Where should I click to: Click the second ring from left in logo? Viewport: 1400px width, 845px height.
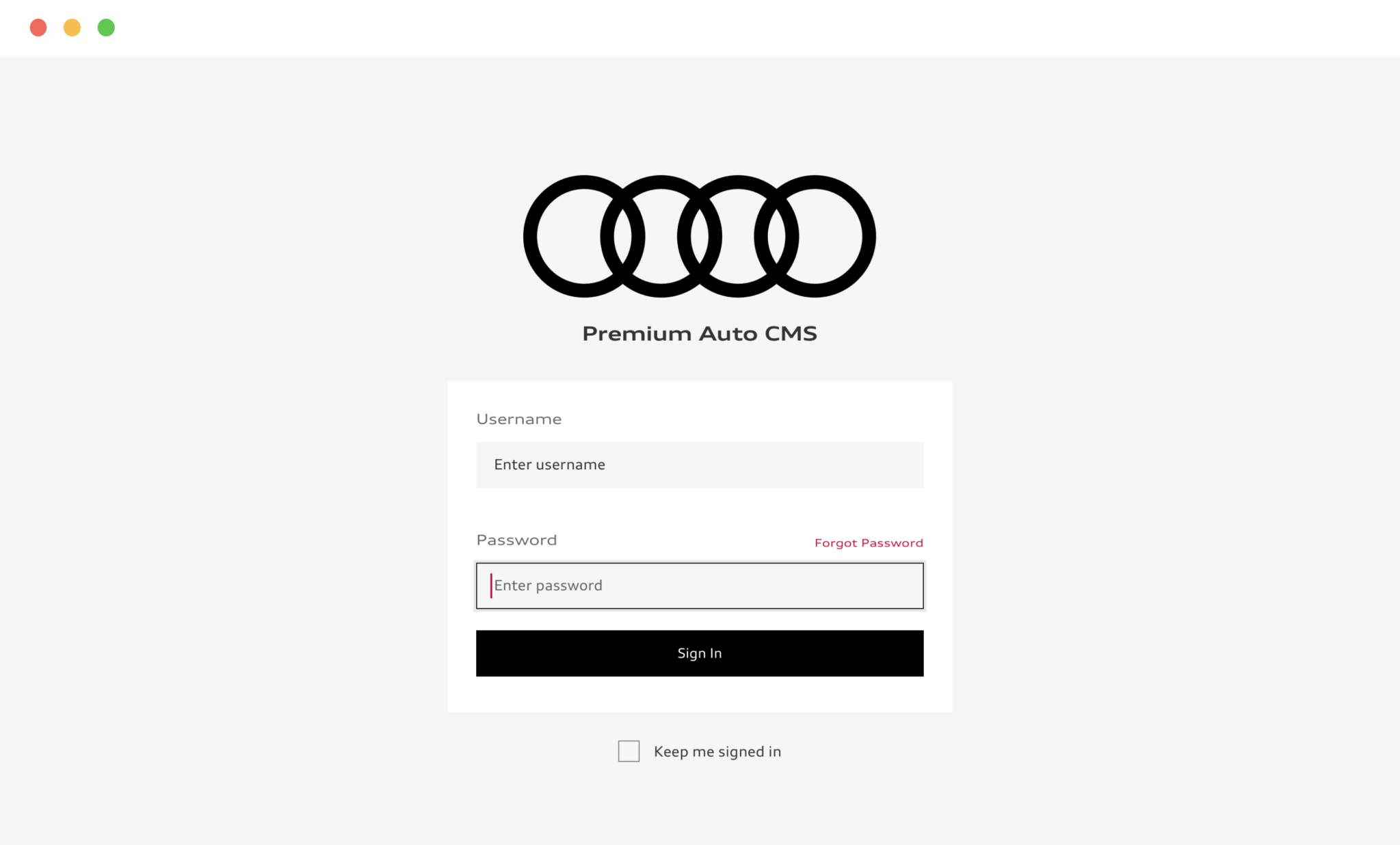point(661,236)
